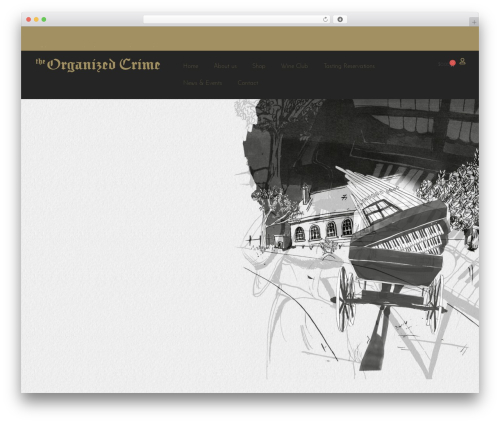Visit News & Events page
The image size is (500, 423).
[x=203, y=83]
